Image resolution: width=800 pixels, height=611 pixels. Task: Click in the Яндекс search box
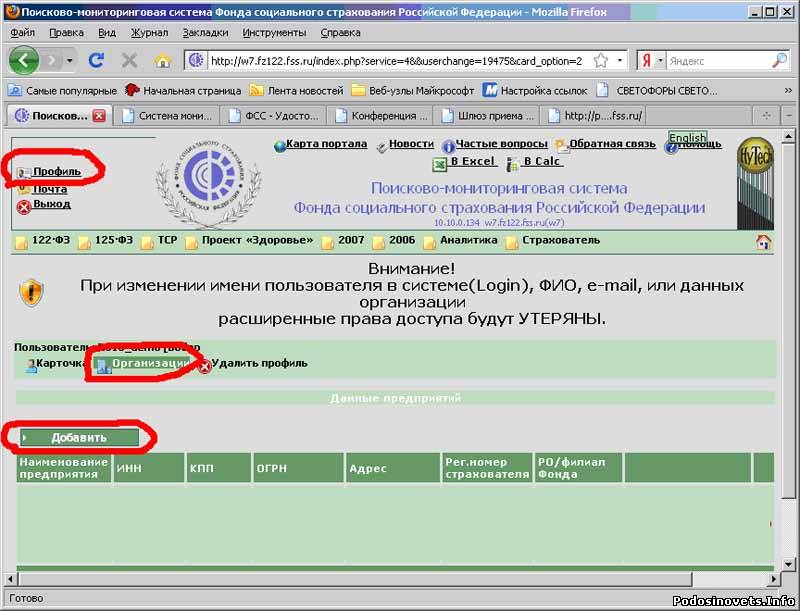click(718, 61)
